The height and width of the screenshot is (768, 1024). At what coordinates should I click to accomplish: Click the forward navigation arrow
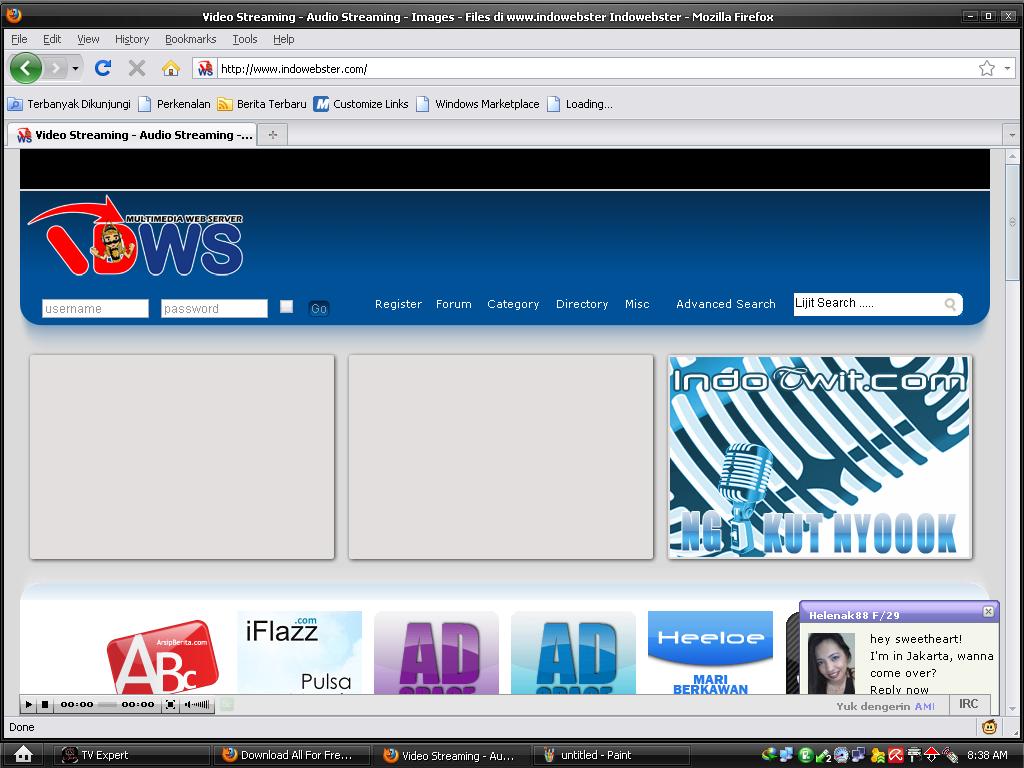pyautogui.click(x=56, y=68)
